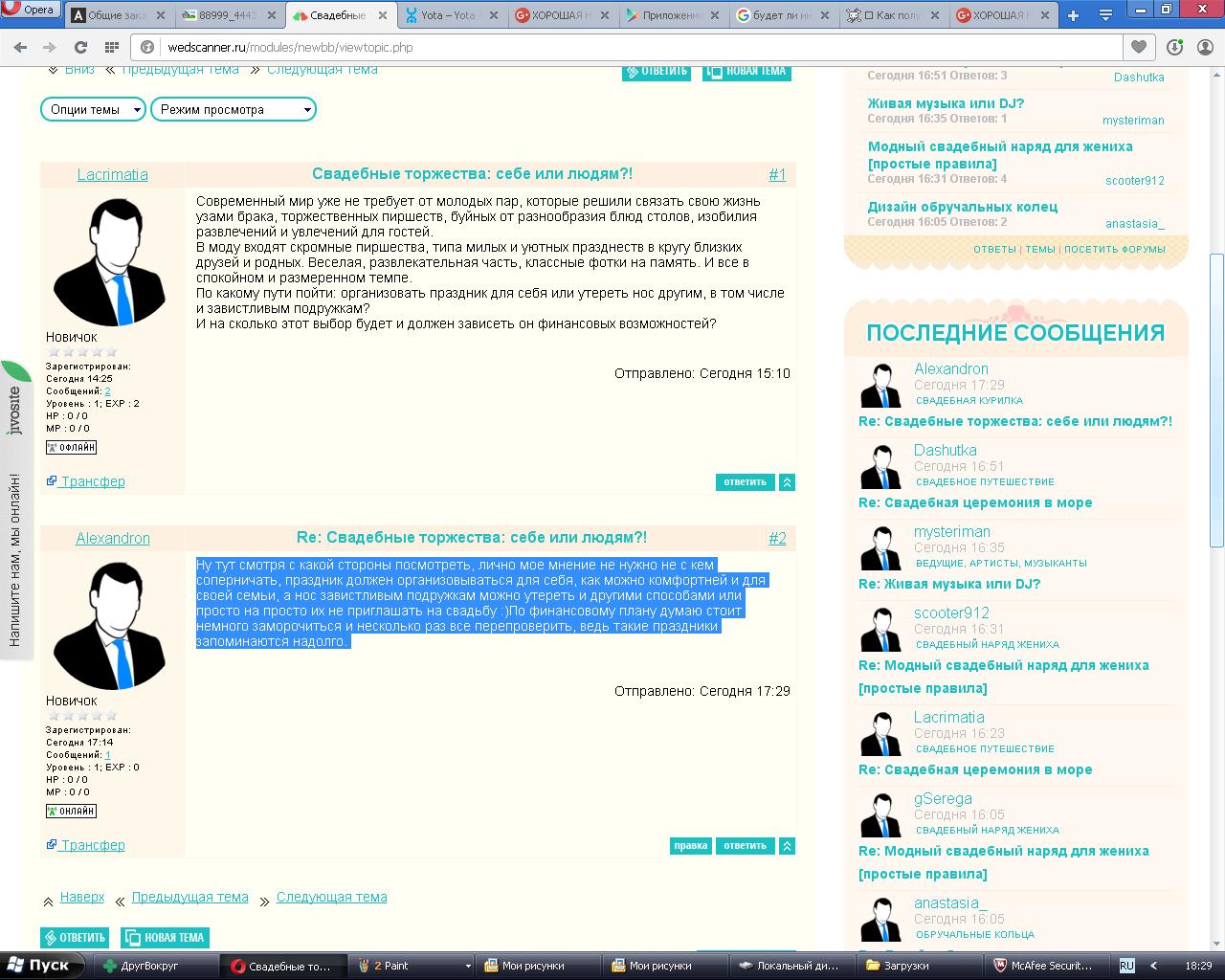Click the up-arrow icon under post #1
This screenshot has width=1225, height=980.
788,482
